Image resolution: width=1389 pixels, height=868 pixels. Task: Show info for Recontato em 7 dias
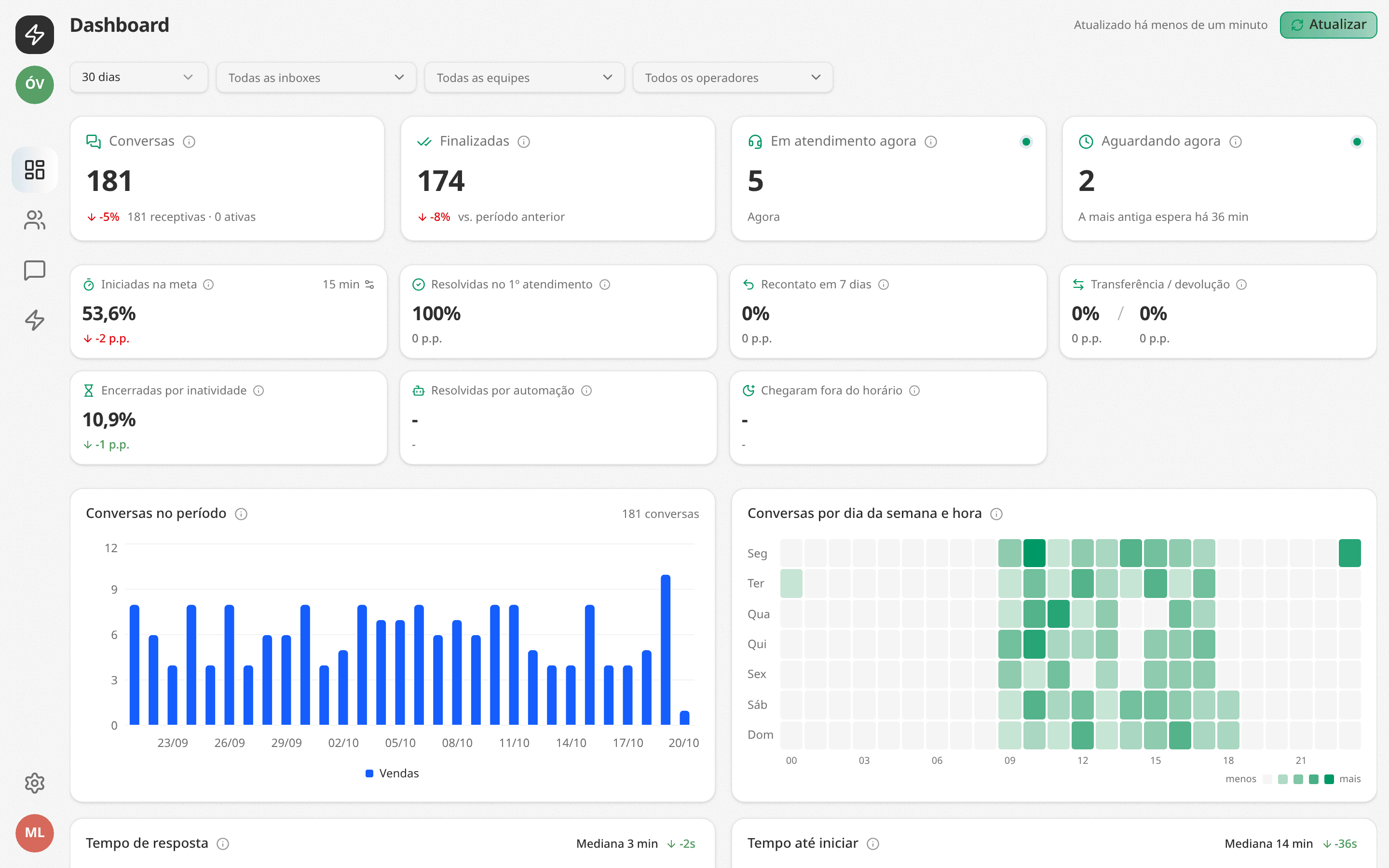(884, 285)
